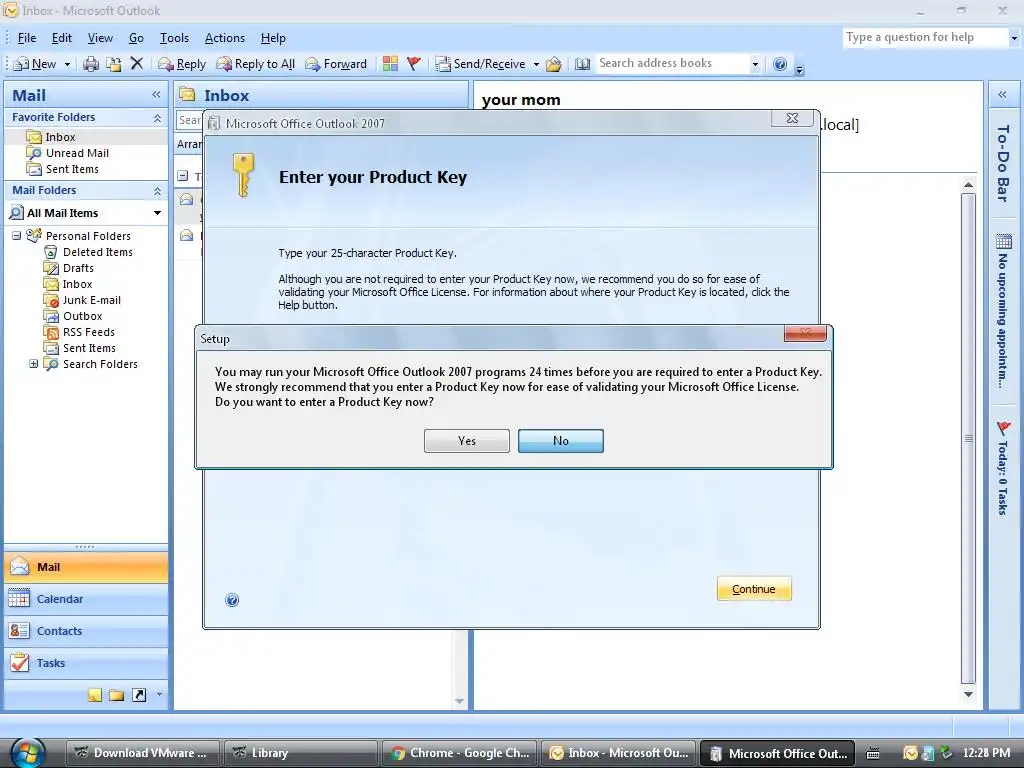Open the Help menu
This screenshot has height=768, width=1024.
coord(273,38)
